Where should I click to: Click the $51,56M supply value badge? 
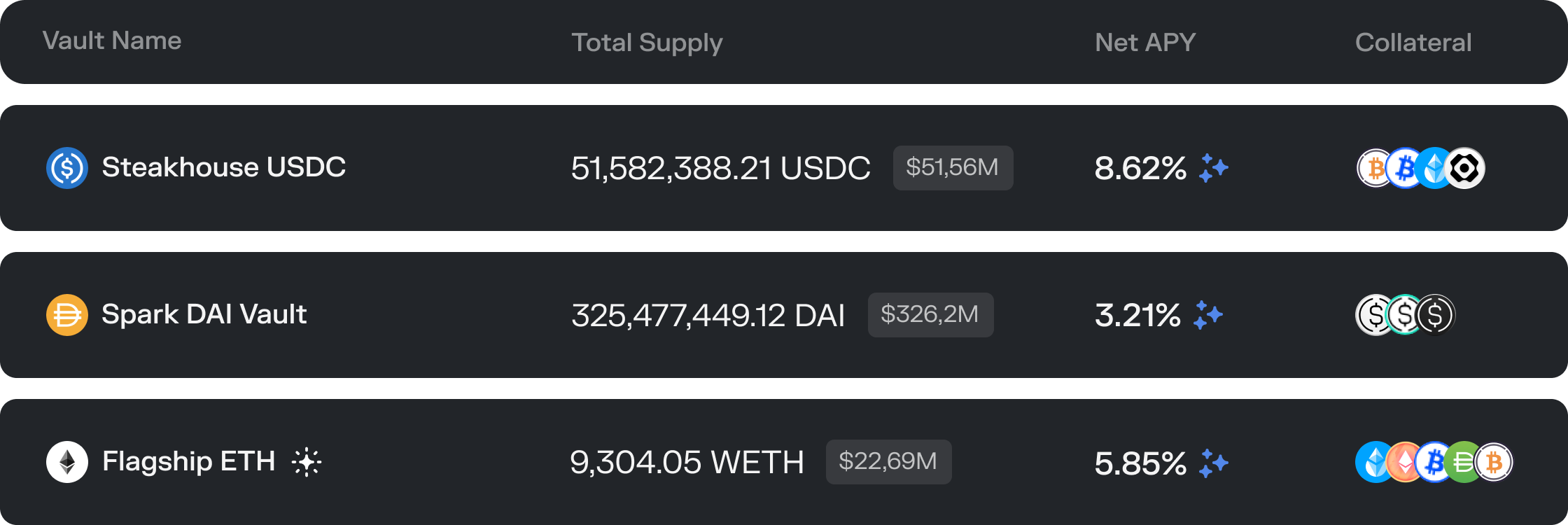coord(953,168)
